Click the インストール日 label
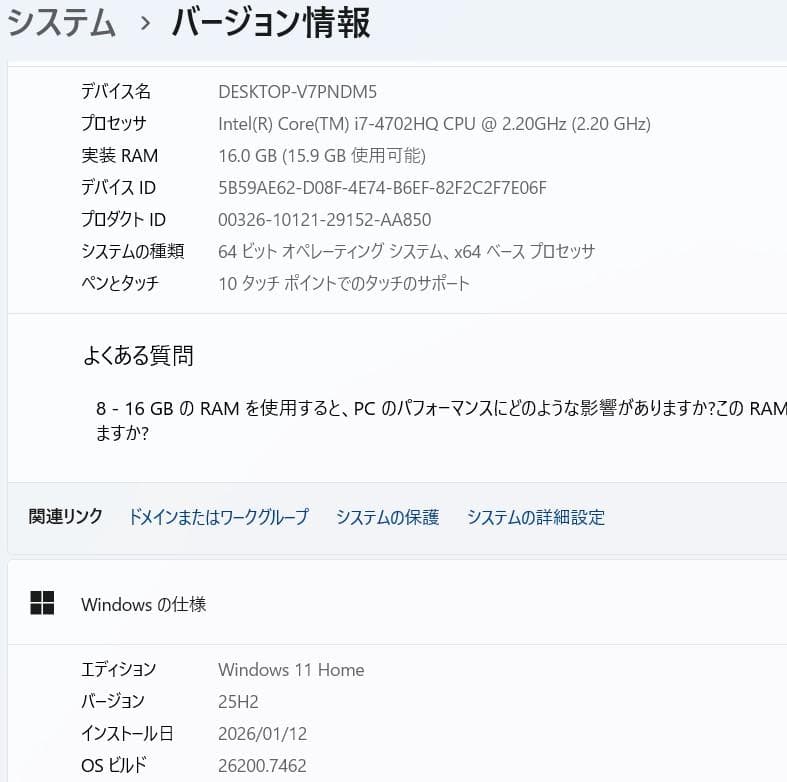This screenshot has width=787, height=782. (127, 733)
